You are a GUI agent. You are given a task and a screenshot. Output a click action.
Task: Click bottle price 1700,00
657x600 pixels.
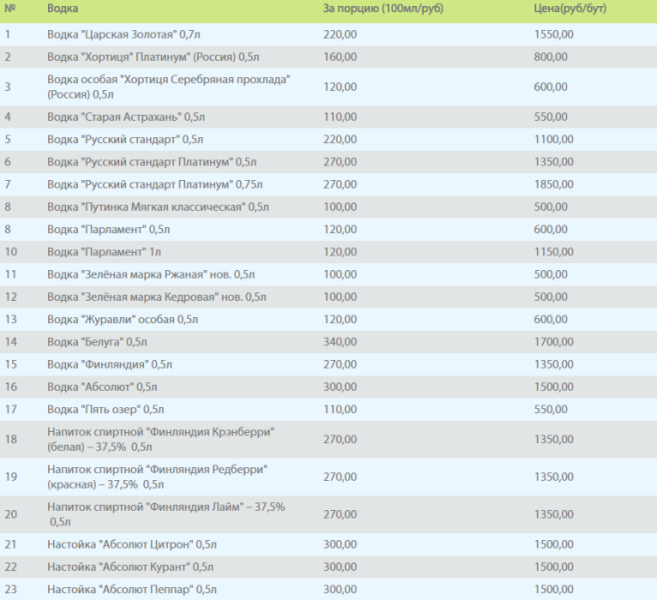[554, 342]
